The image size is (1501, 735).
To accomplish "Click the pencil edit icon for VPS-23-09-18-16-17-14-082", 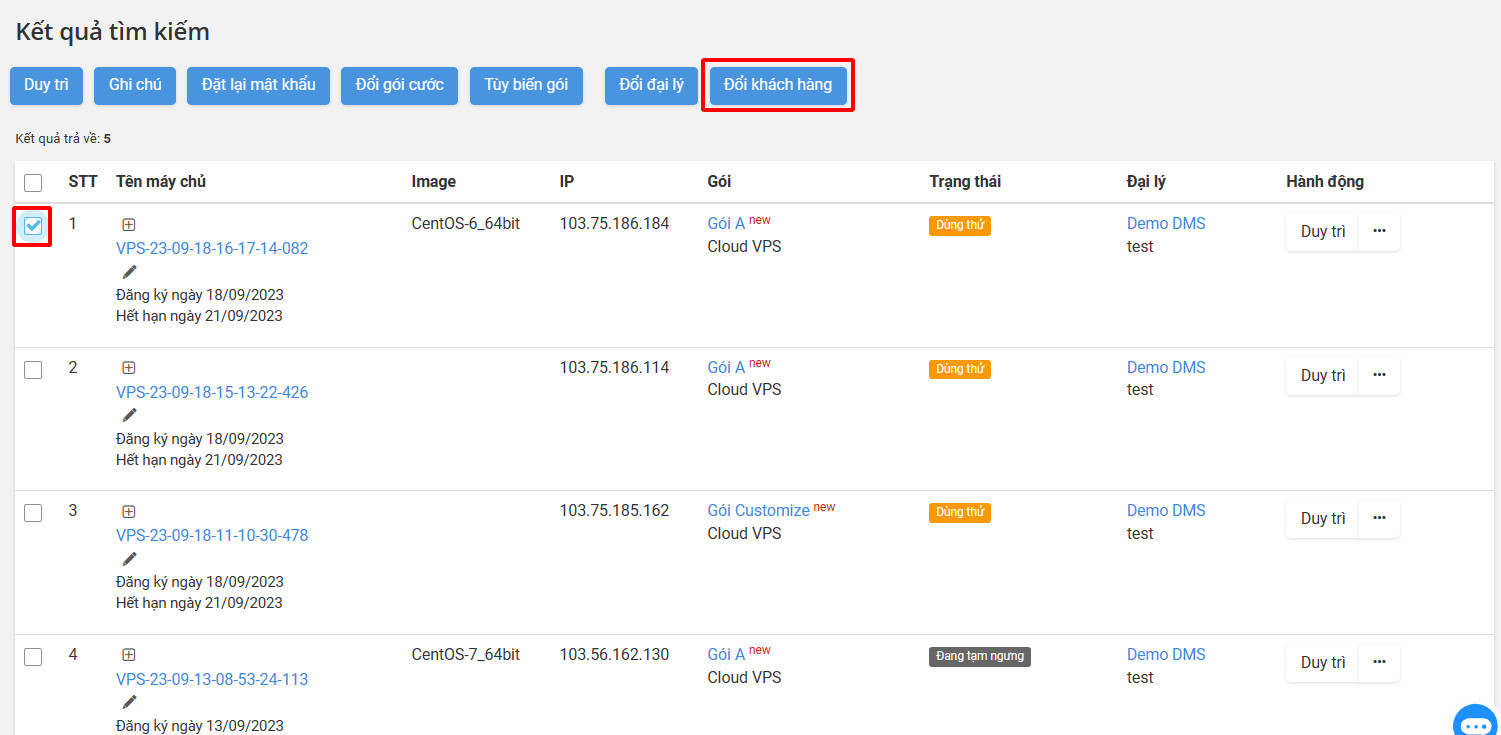I will [129, 272].
